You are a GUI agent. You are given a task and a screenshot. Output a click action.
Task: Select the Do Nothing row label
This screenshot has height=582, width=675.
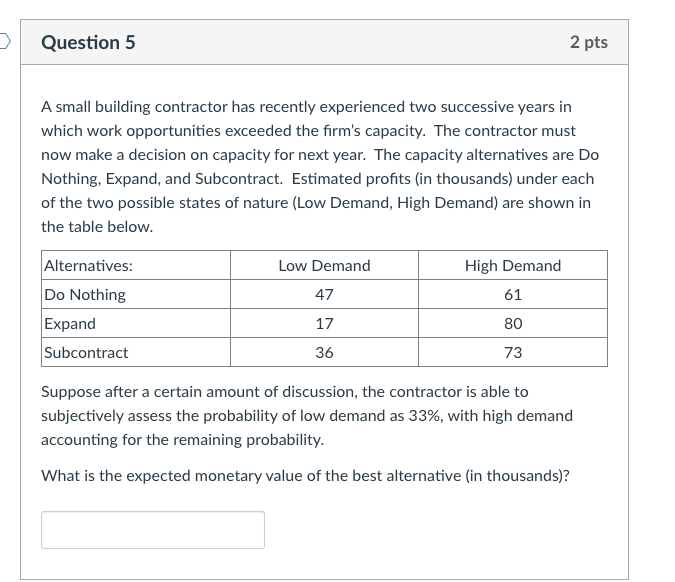(x=136, y=294)
